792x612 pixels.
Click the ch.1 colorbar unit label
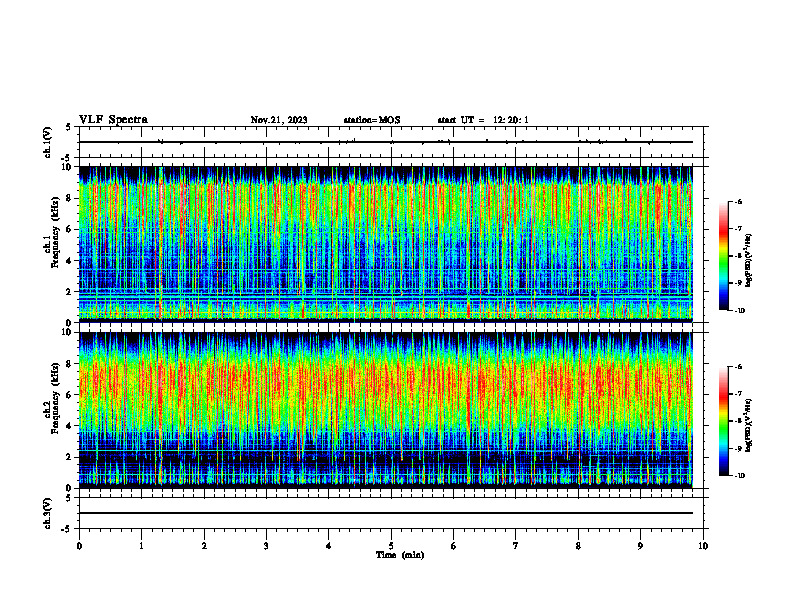pos(749,260)
